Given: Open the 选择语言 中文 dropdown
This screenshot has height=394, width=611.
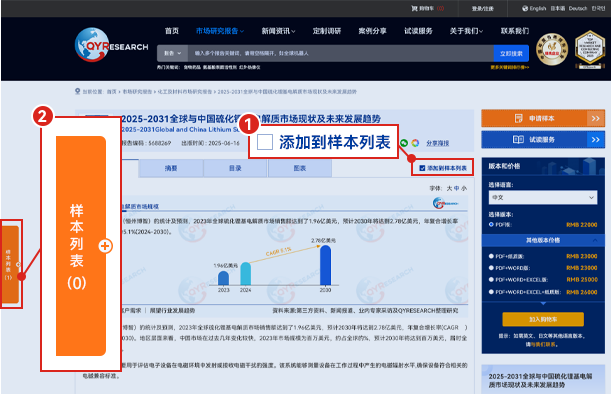Looking at the screenshot, I should (543, 197).
